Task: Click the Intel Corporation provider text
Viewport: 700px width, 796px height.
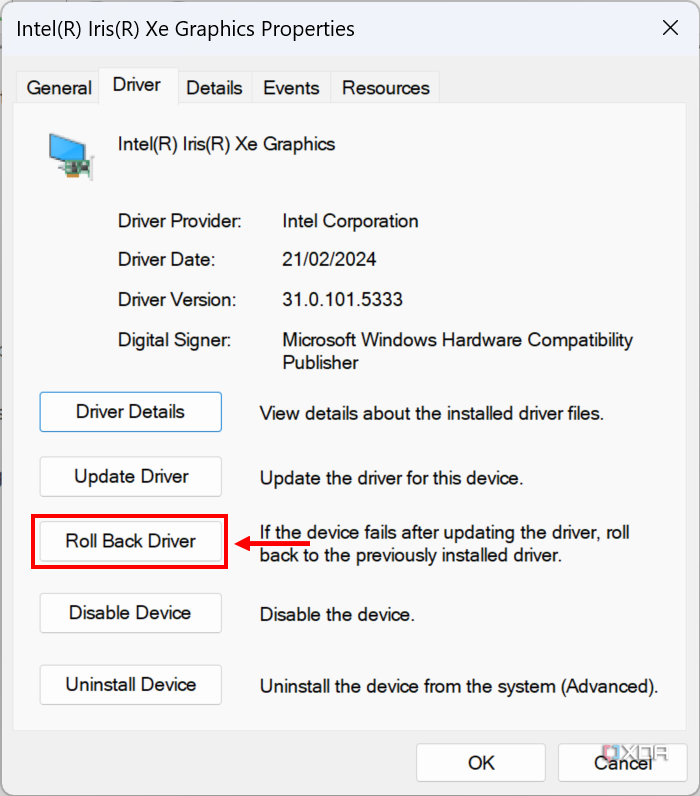Action: point(350,221)
